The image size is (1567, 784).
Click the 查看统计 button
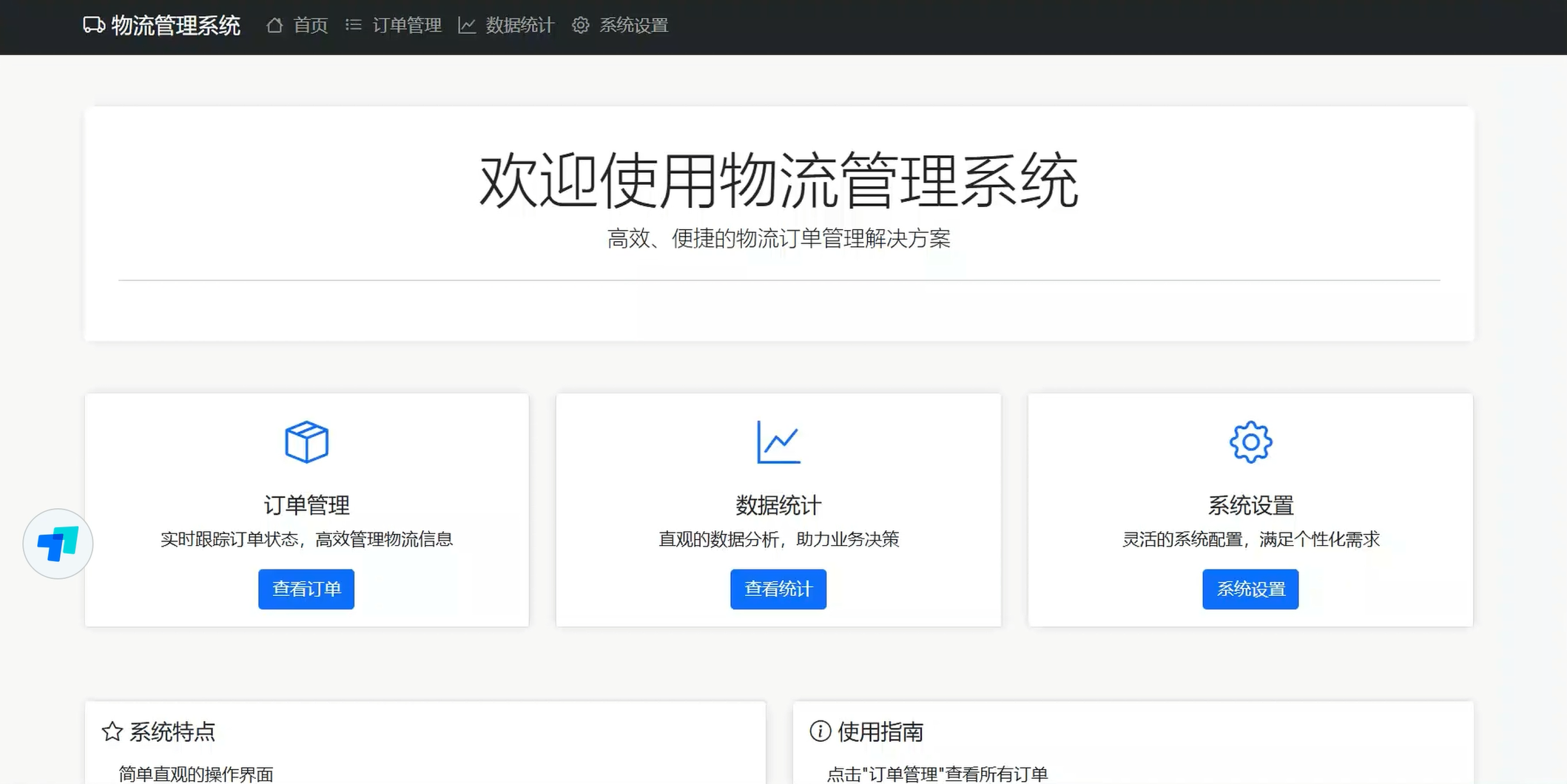point(778,589)
